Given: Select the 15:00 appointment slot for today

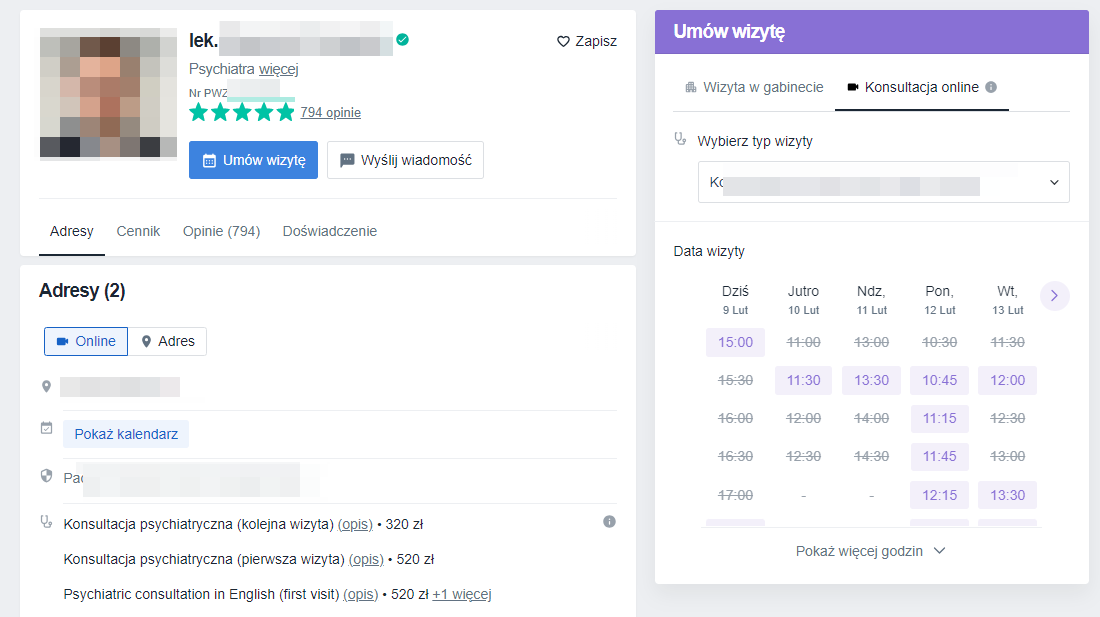Looking at the screenshot, I should (735, 341).
